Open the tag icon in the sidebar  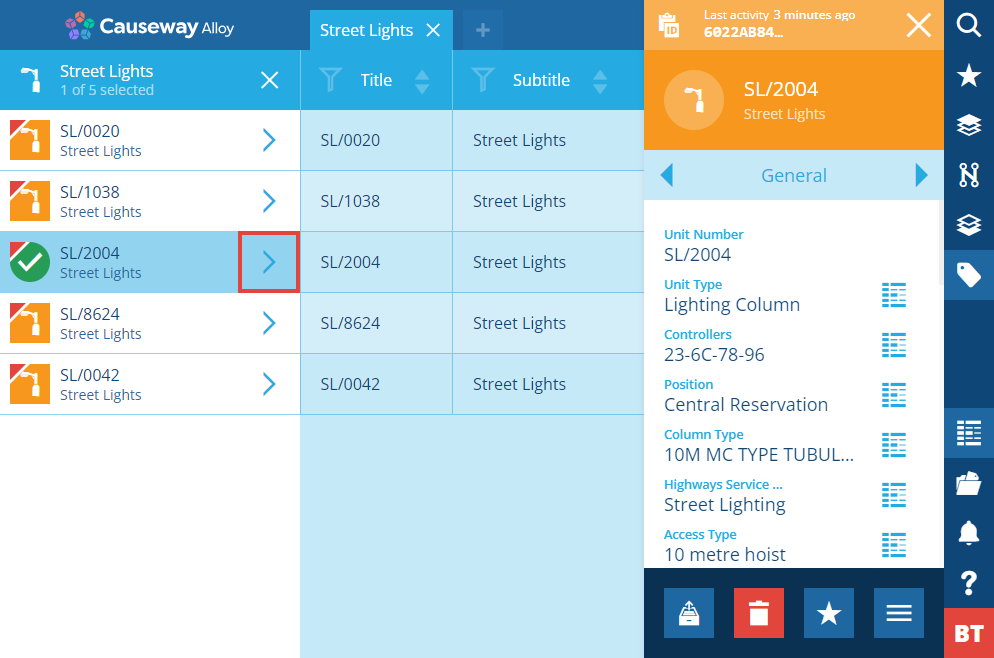969,275
